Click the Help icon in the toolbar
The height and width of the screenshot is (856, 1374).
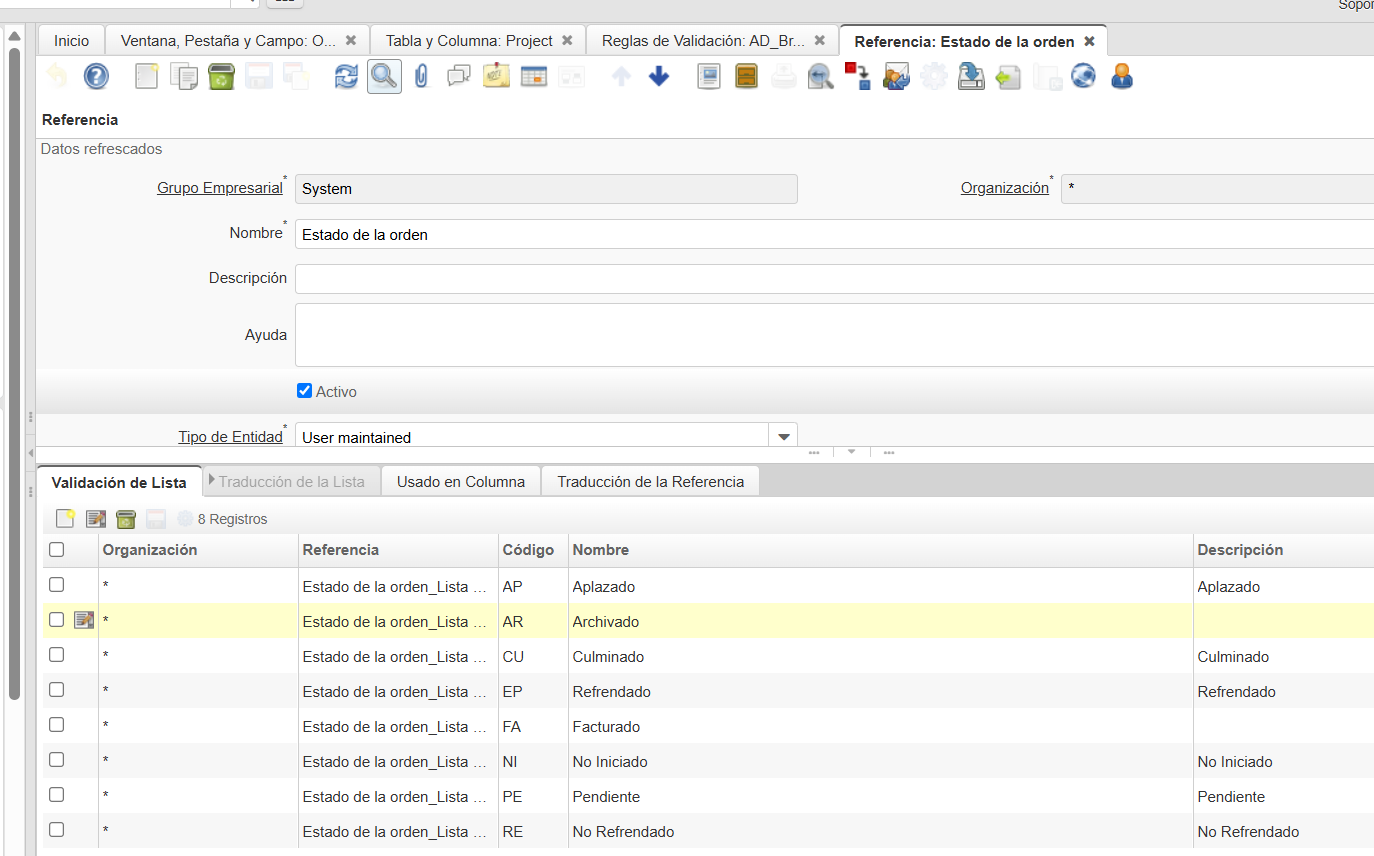pos(96,77)
